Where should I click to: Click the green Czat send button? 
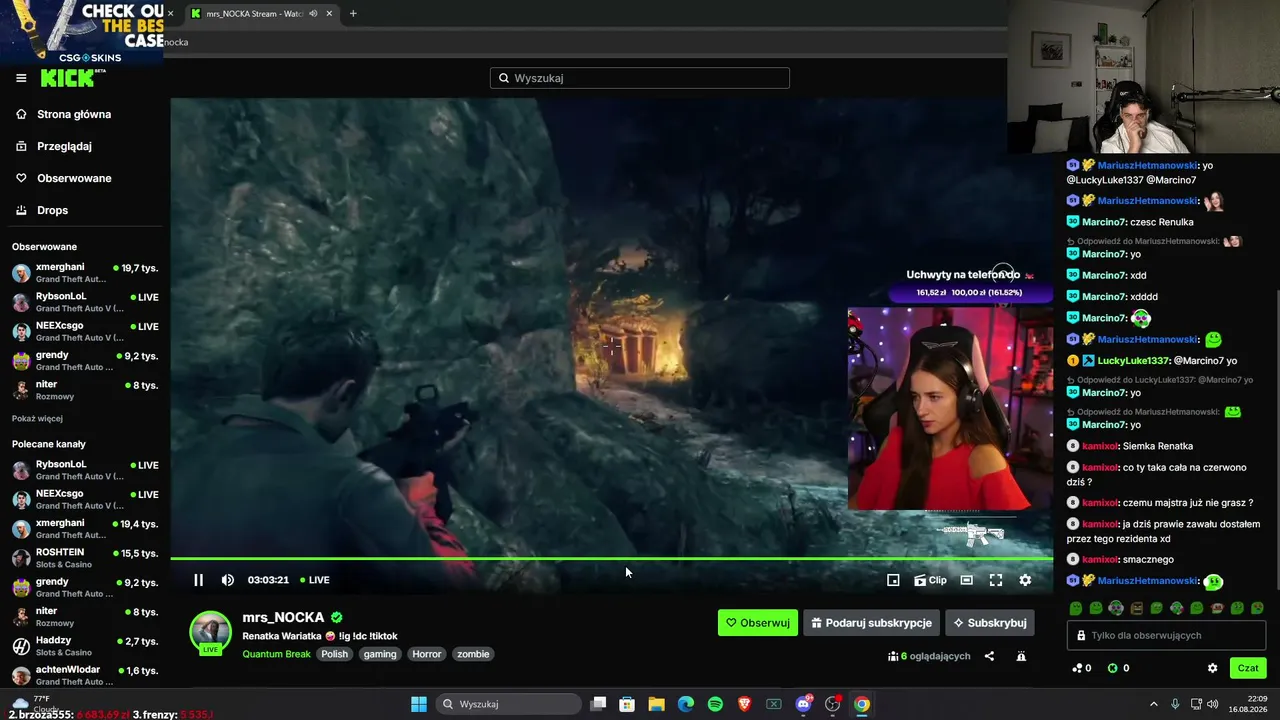pos(1248,668)
